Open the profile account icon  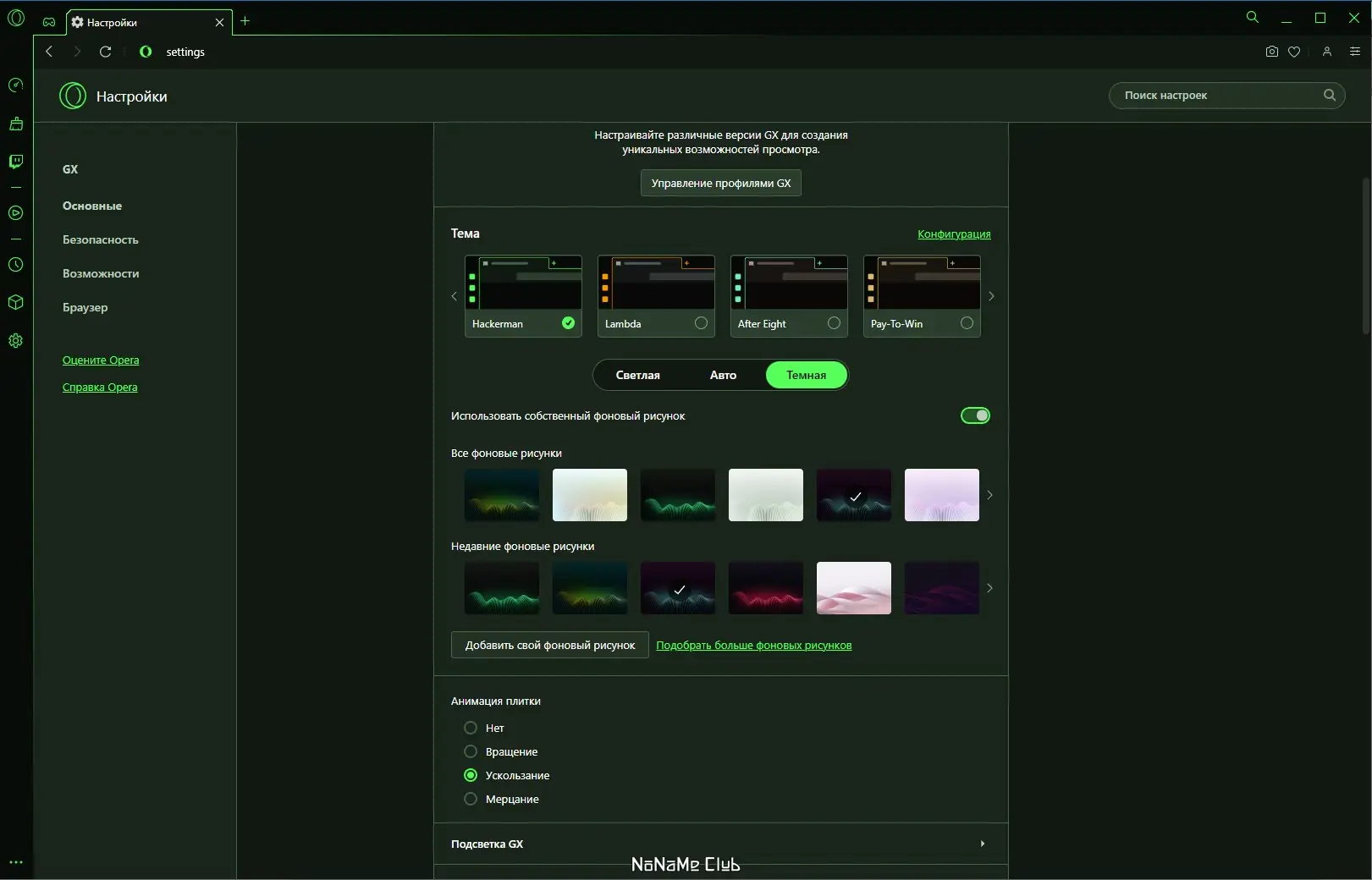pos(1327,52)
